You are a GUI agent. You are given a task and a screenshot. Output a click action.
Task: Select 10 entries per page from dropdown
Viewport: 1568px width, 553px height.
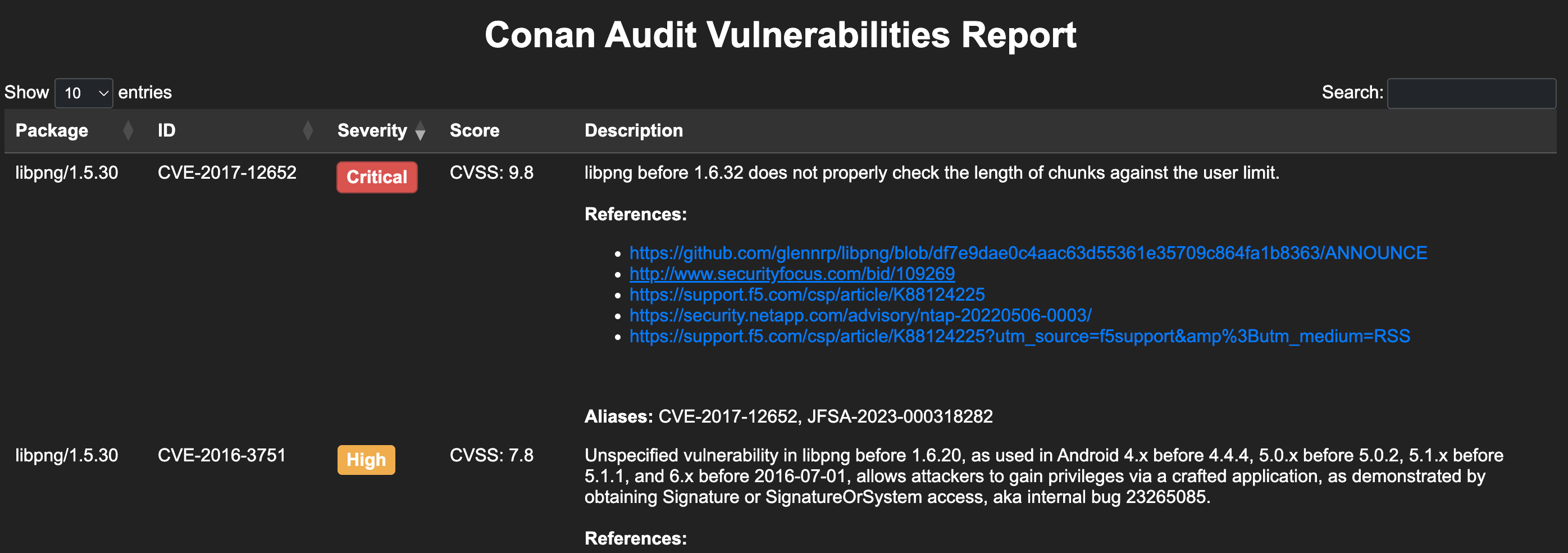pyautogui.click(x=84, y=93)
